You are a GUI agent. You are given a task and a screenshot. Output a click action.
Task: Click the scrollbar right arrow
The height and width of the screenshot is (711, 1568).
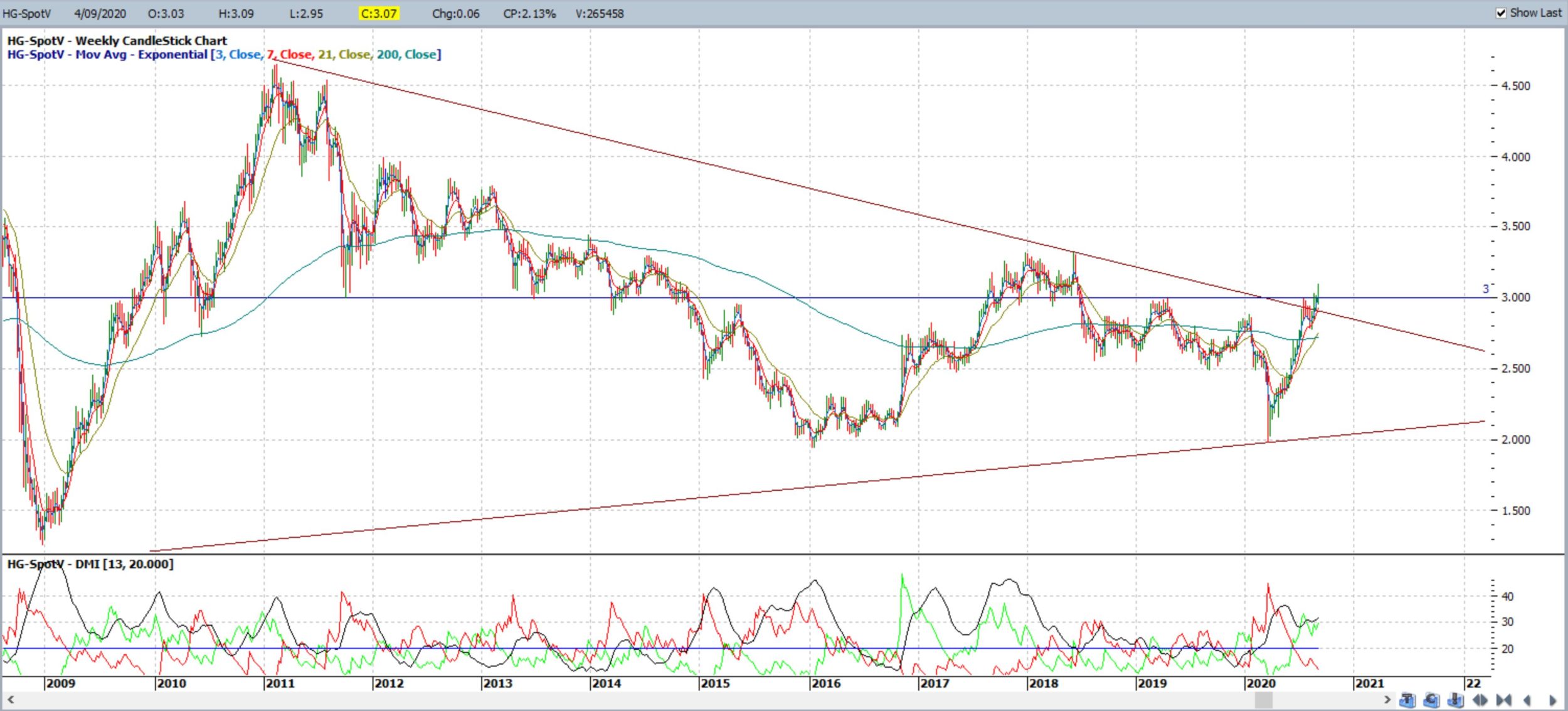pos(1387,699)
